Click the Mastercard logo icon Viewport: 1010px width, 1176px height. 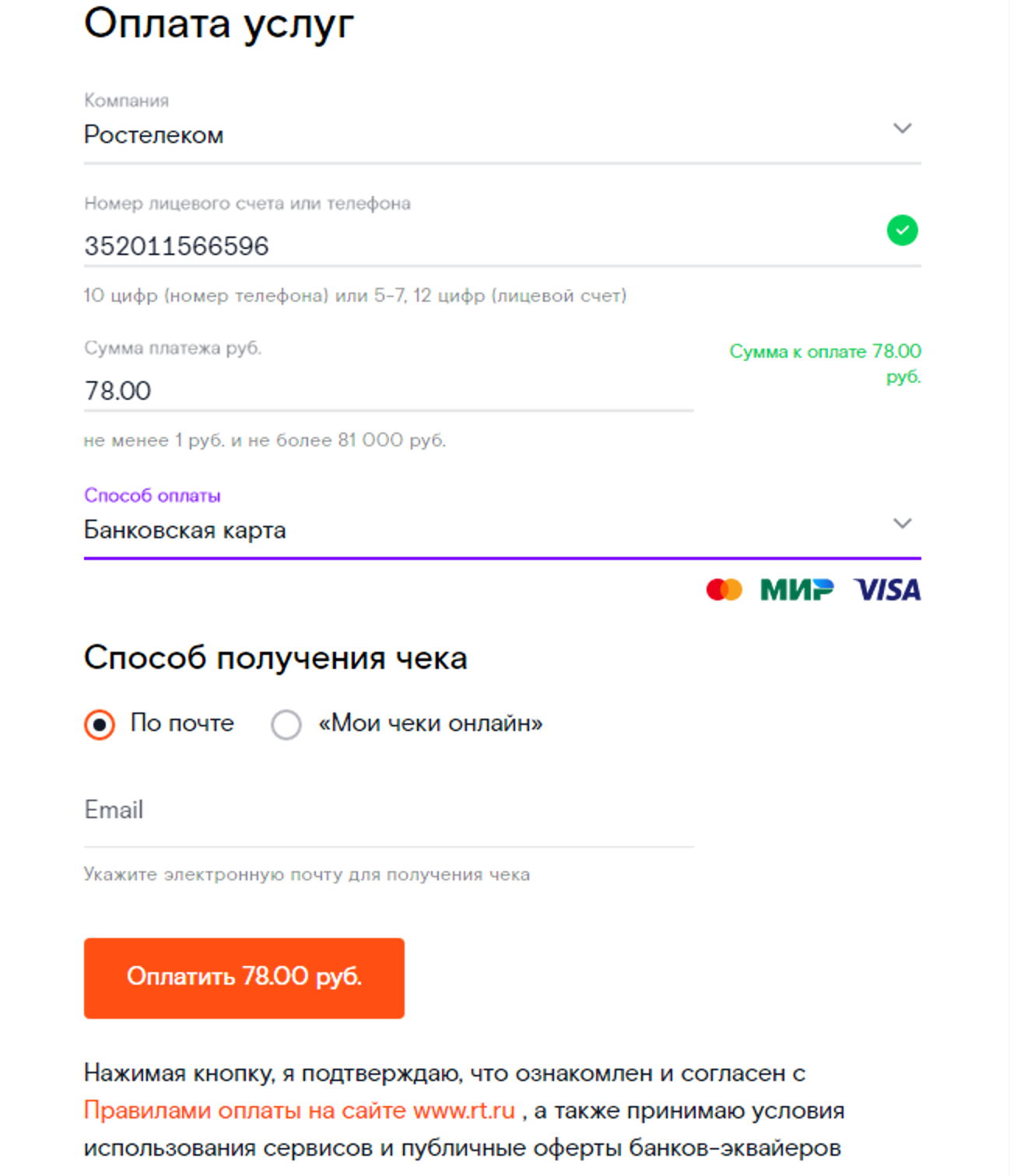pos(724,590)
